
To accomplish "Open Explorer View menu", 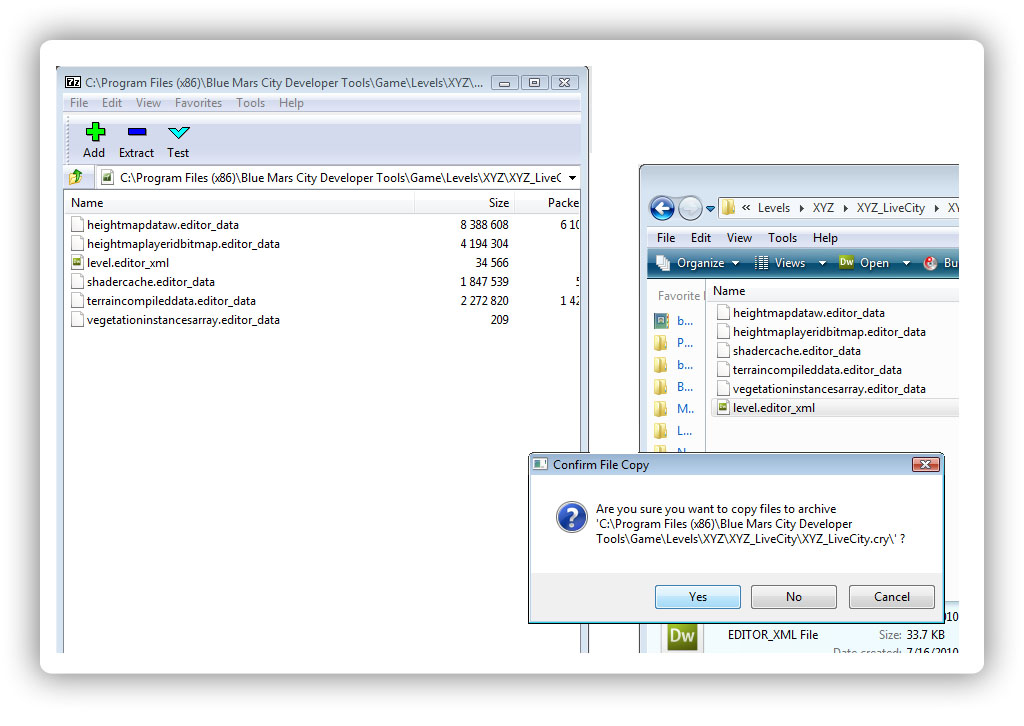I will pyautogui.click(x=739, y=238).
